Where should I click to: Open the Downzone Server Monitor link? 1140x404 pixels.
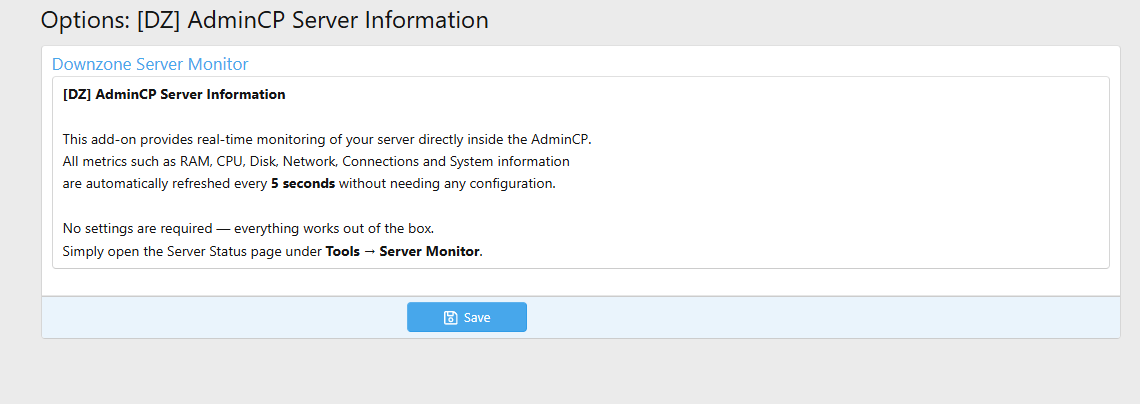(150, 64)
